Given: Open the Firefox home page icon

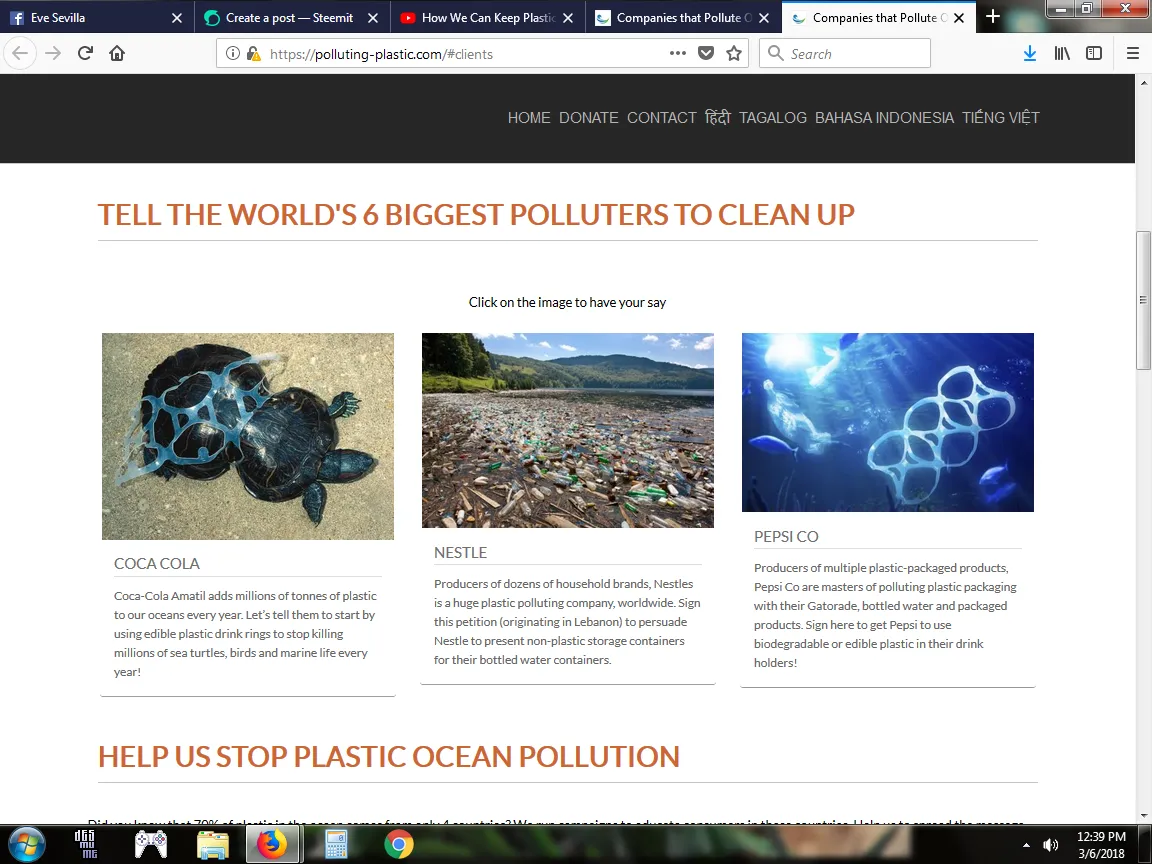Looking at the screenshot, I should (x=117, y=53).
